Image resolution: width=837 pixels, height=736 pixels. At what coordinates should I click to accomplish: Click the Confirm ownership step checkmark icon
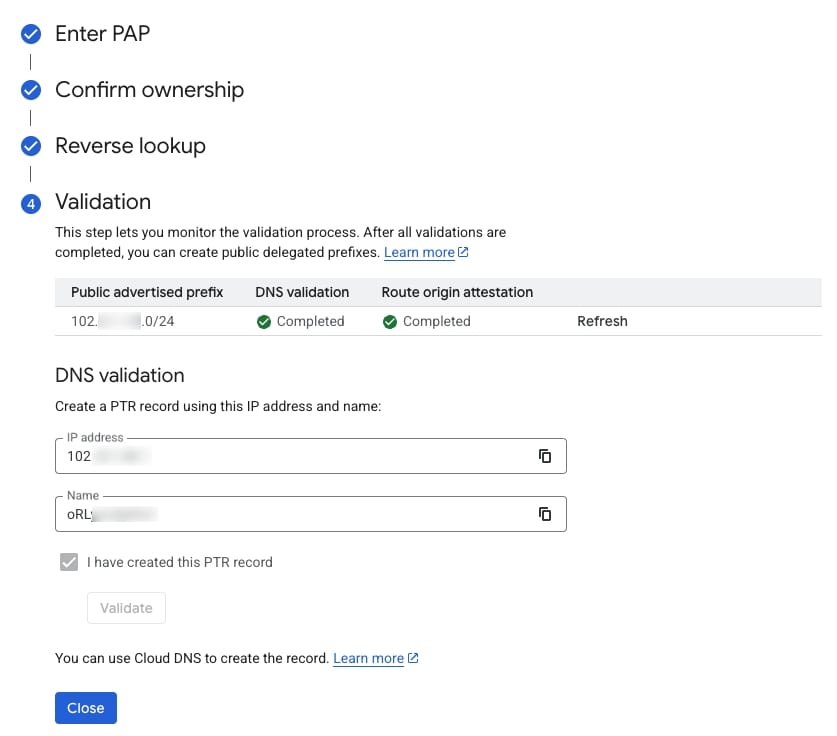pyautogui.click(x=31, y=90)
